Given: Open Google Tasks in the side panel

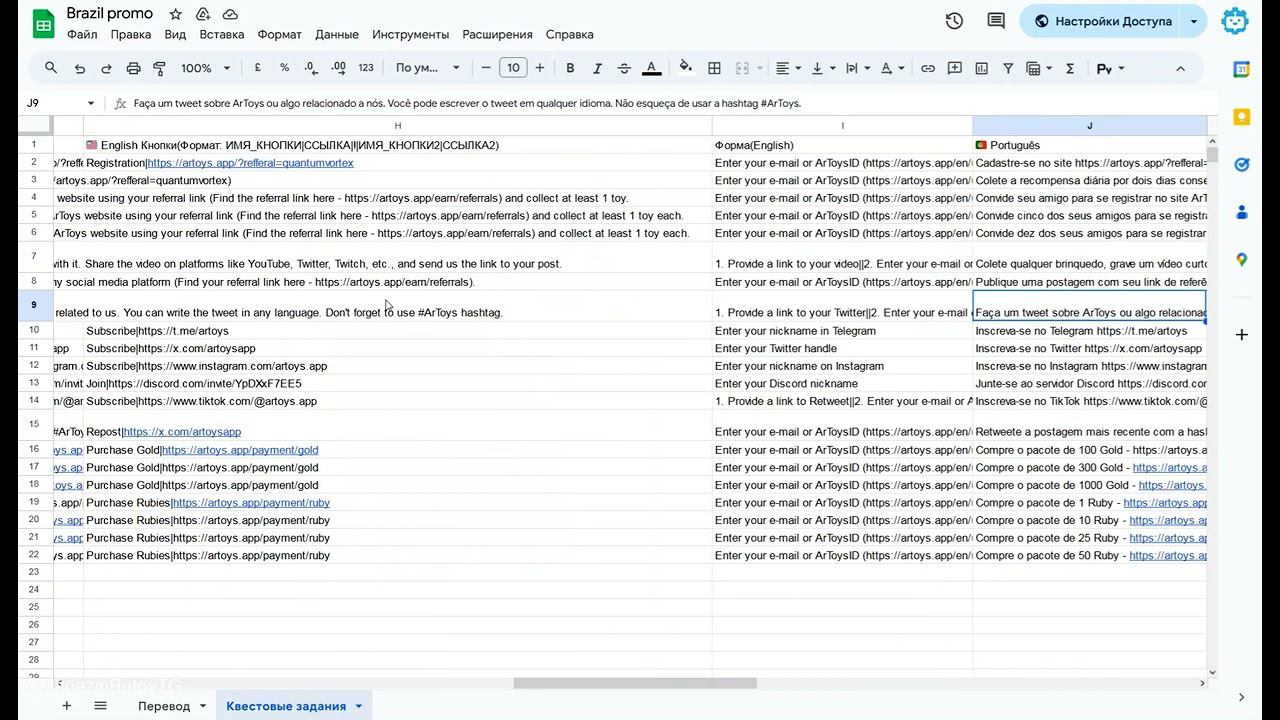Looking at the screenshot, I should 1241,165.
